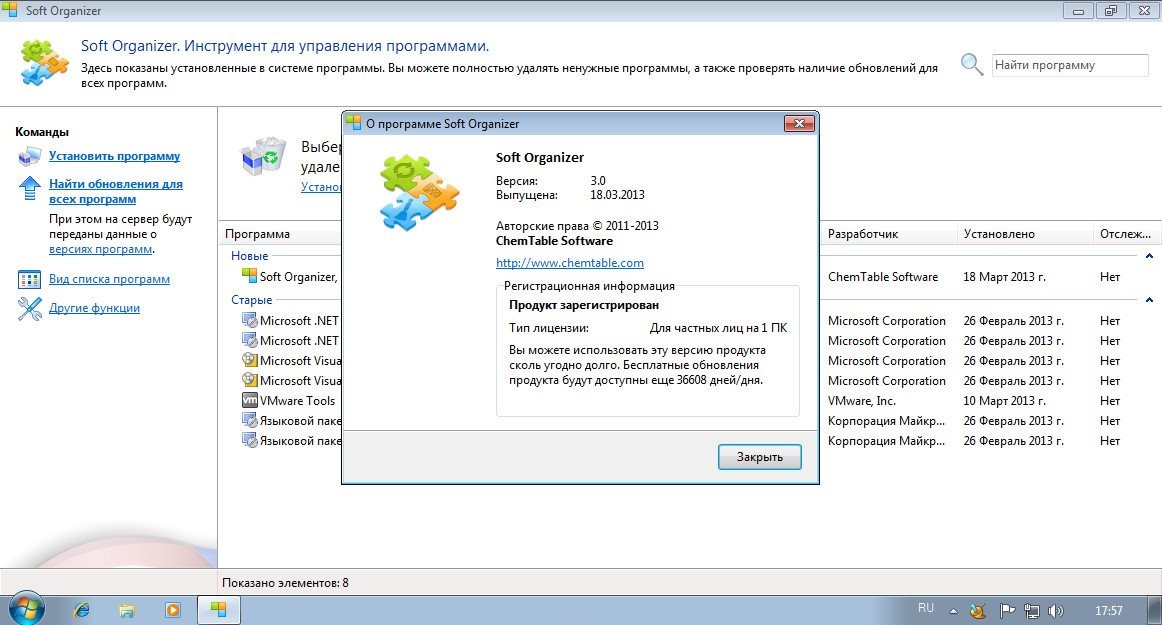This screenshot has width=1162, height=625.
Task: Click the Найти программу search field
Action: pyautogui.click(x=1070, y=65)
